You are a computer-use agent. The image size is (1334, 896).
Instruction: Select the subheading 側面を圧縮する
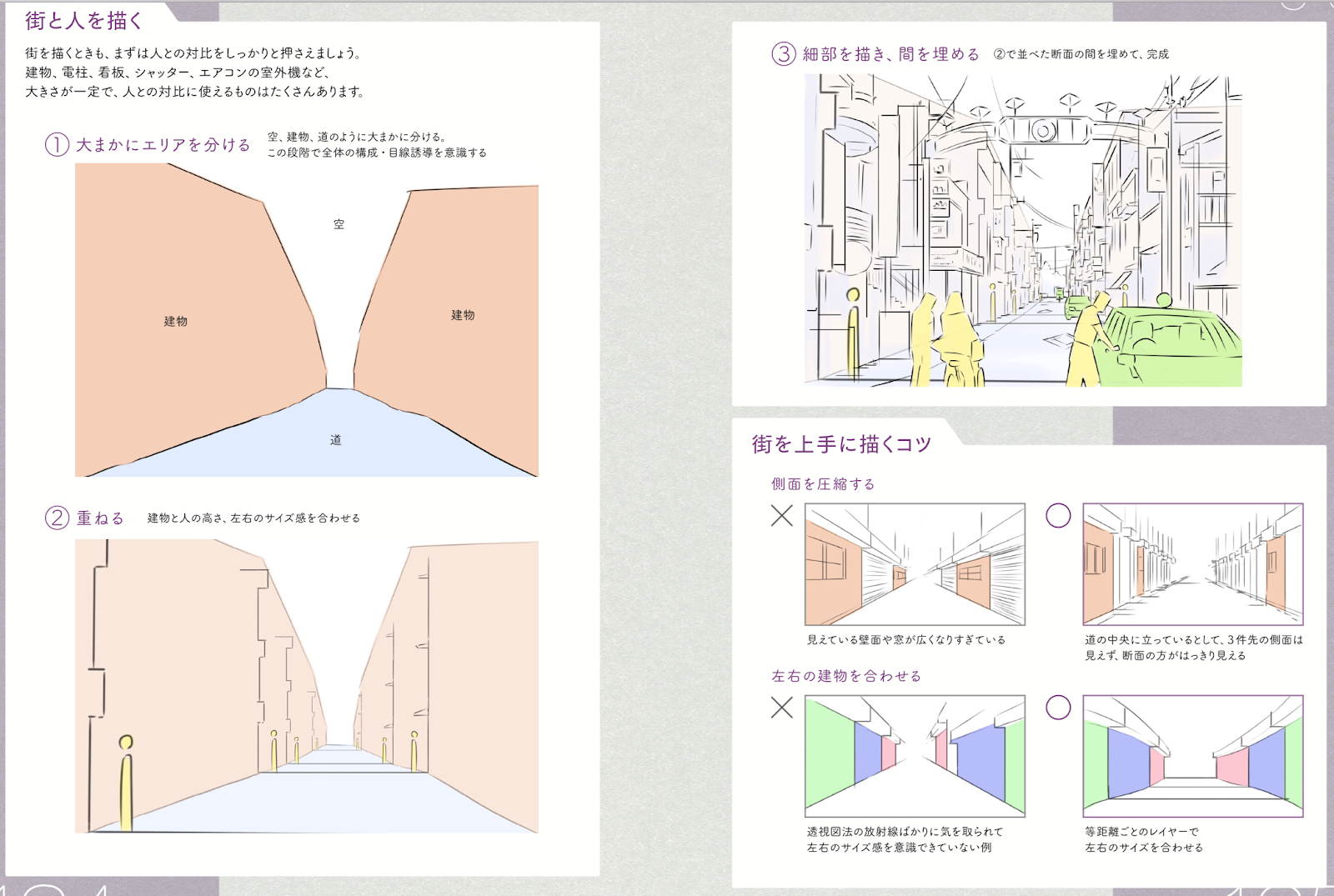823,484
